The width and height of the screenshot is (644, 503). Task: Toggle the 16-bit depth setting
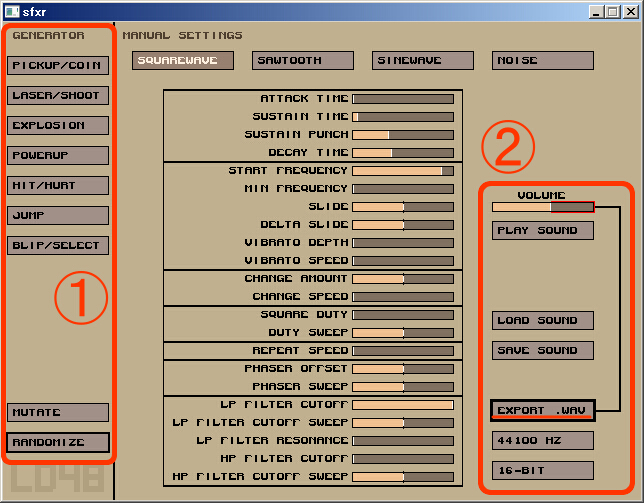(x=542, y=471)
